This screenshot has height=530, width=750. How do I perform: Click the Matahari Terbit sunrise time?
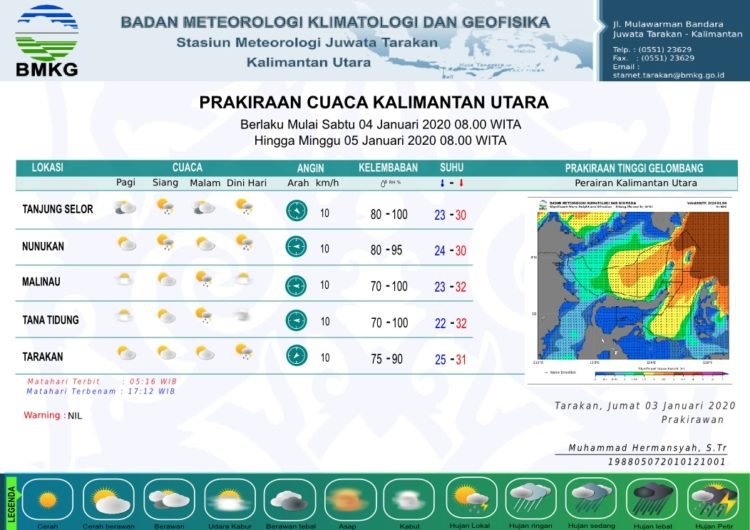102,381
